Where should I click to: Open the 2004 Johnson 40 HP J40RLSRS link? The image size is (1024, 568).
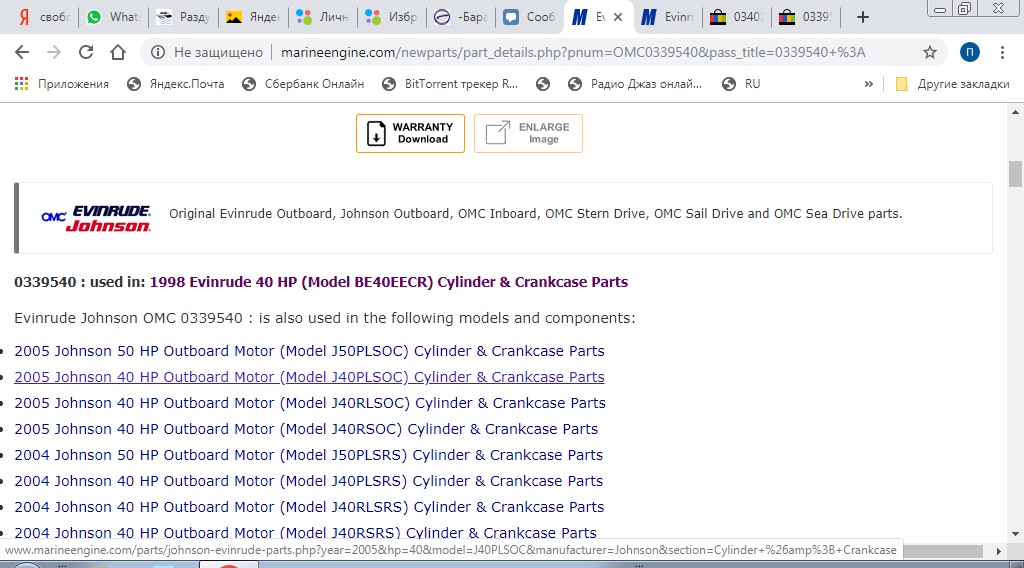tap(309, 507)
